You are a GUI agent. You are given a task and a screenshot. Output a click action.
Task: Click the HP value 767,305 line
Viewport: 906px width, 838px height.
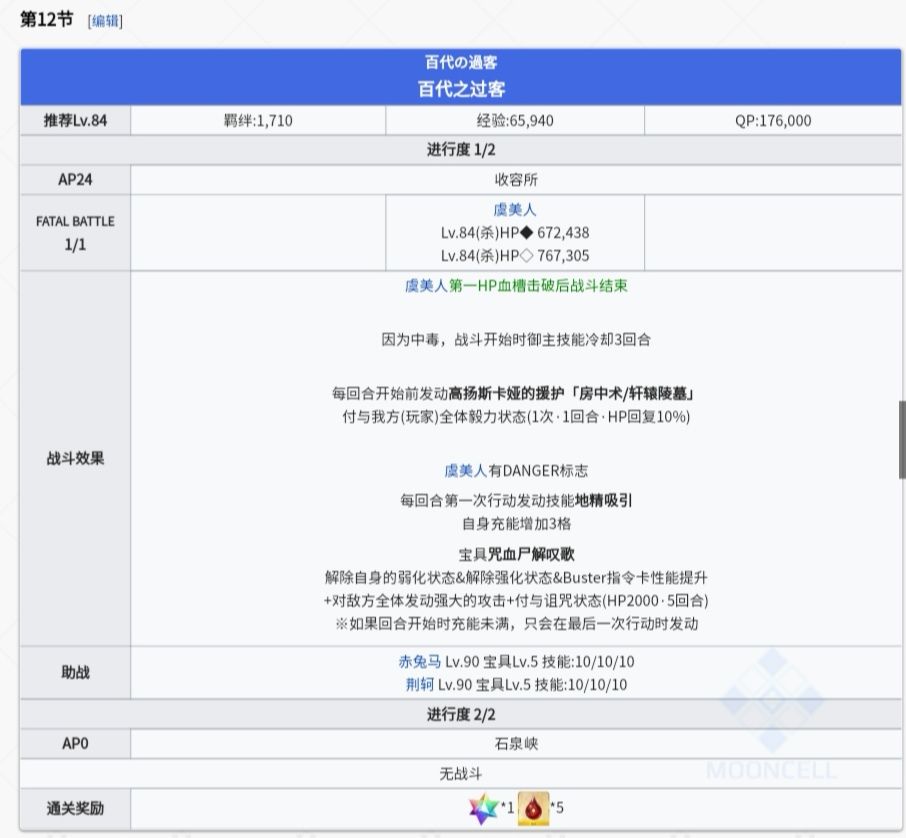pos(515,256)
